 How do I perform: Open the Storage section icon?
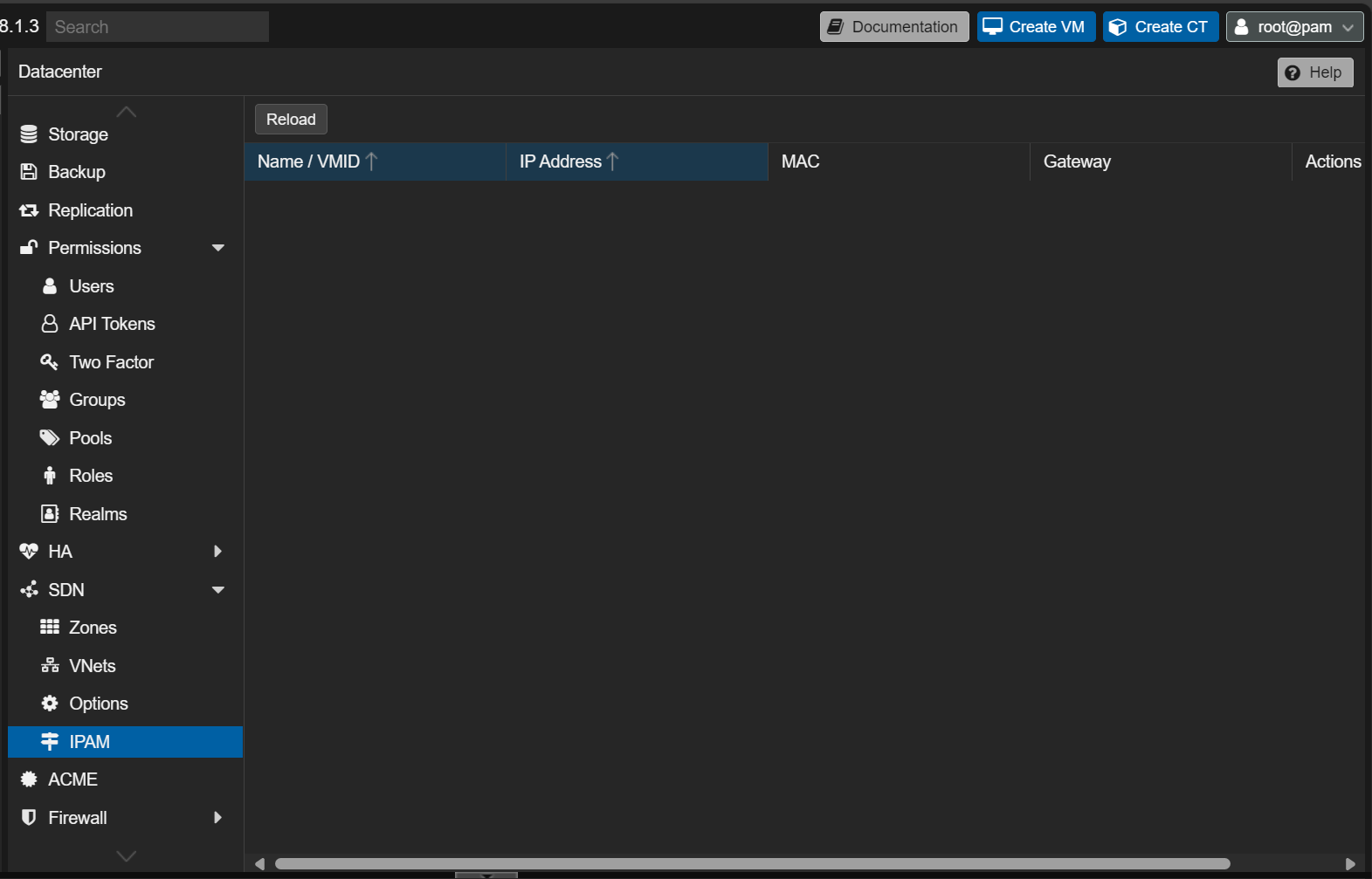[x=29, y=134]
